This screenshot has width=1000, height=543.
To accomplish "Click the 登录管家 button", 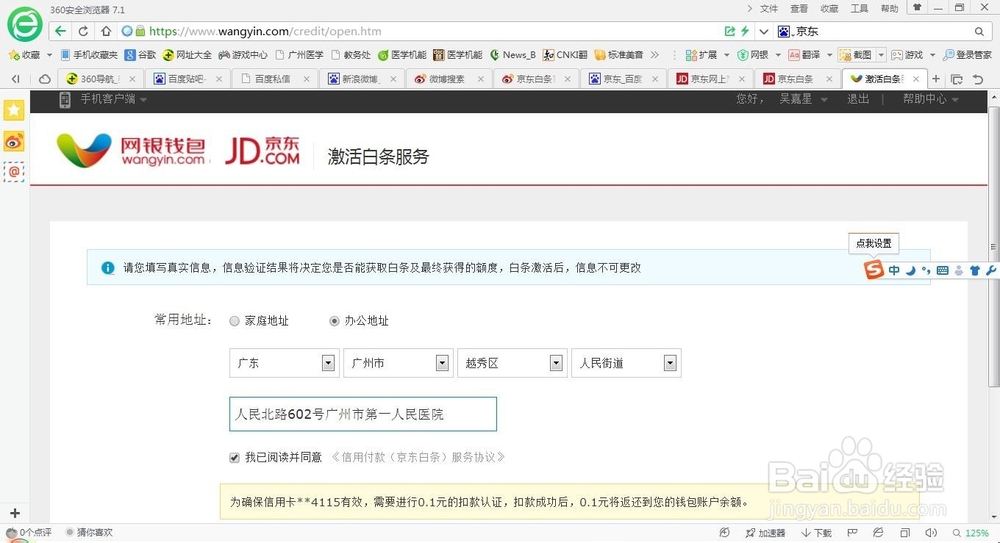I will (x=967, y=55).
